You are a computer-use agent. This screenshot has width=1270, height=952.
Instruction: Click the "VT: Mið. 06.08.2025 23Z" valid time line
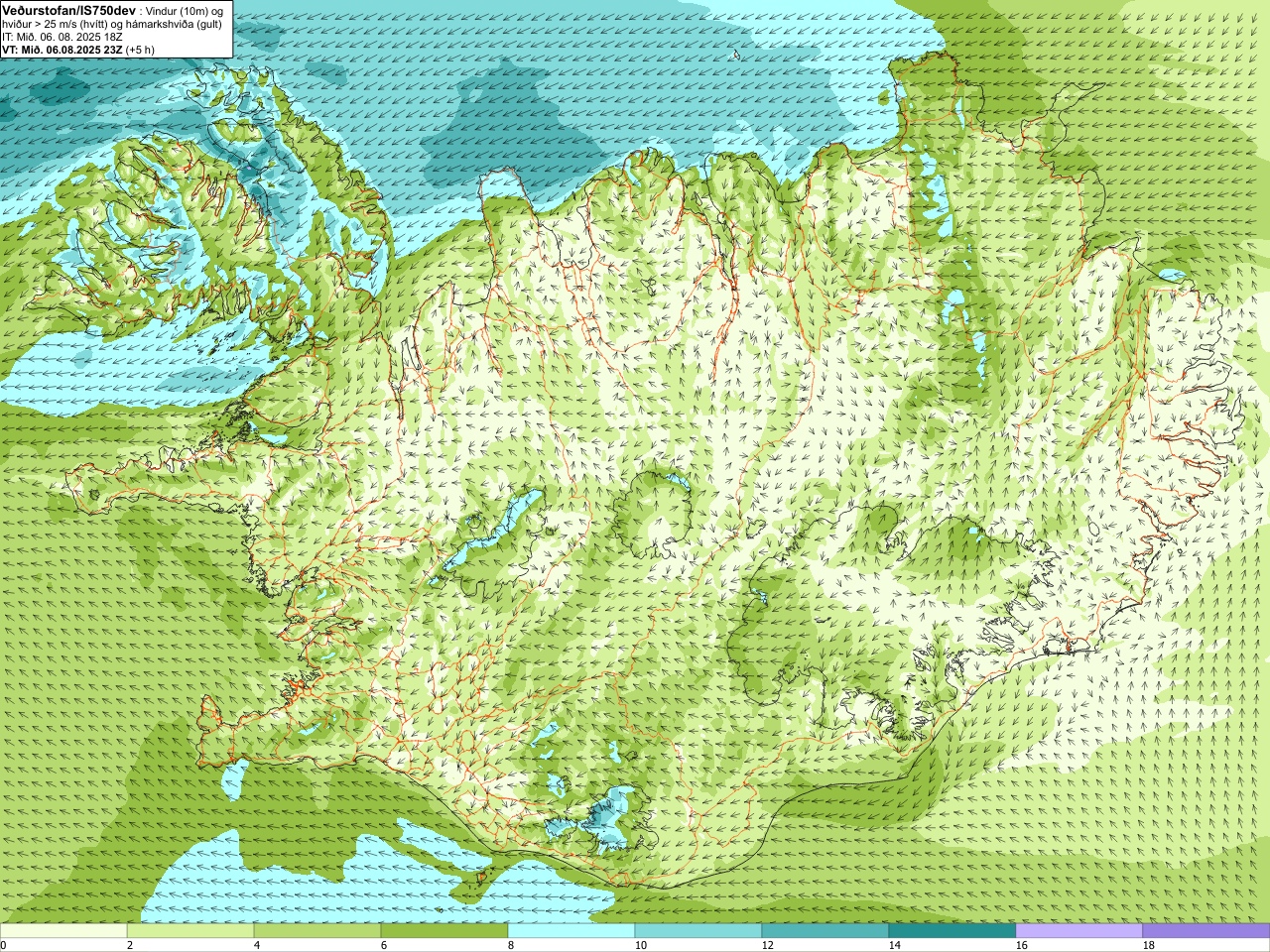[63, 49]
